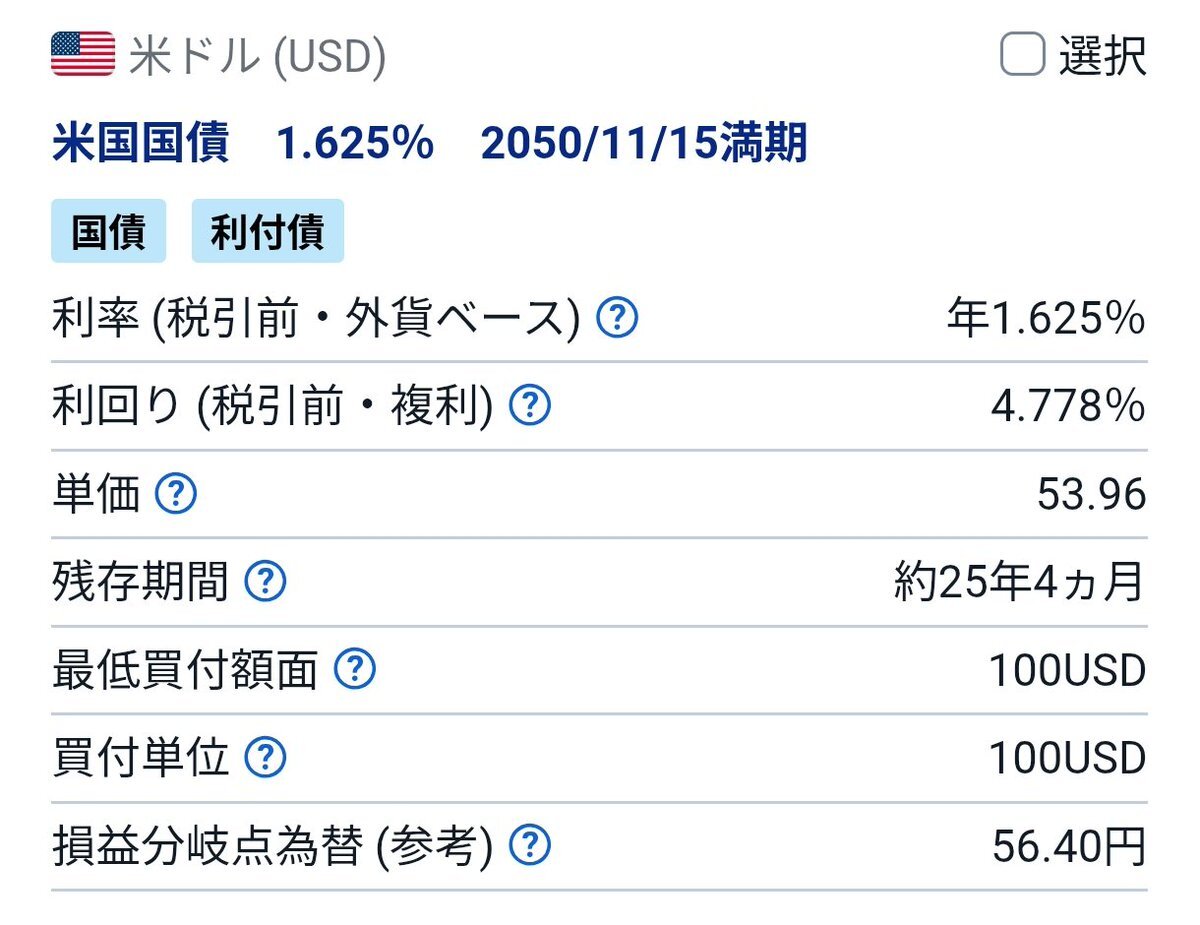Click help icon next to 買付単位
Screen dimensions: 1200x925
(x=265, y=758)
